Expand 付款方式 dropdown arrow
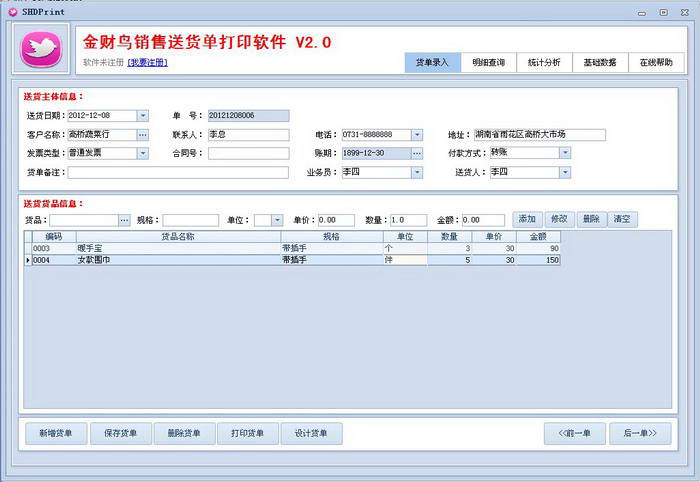This screenshot has width=700, height=482. point(565,153)
